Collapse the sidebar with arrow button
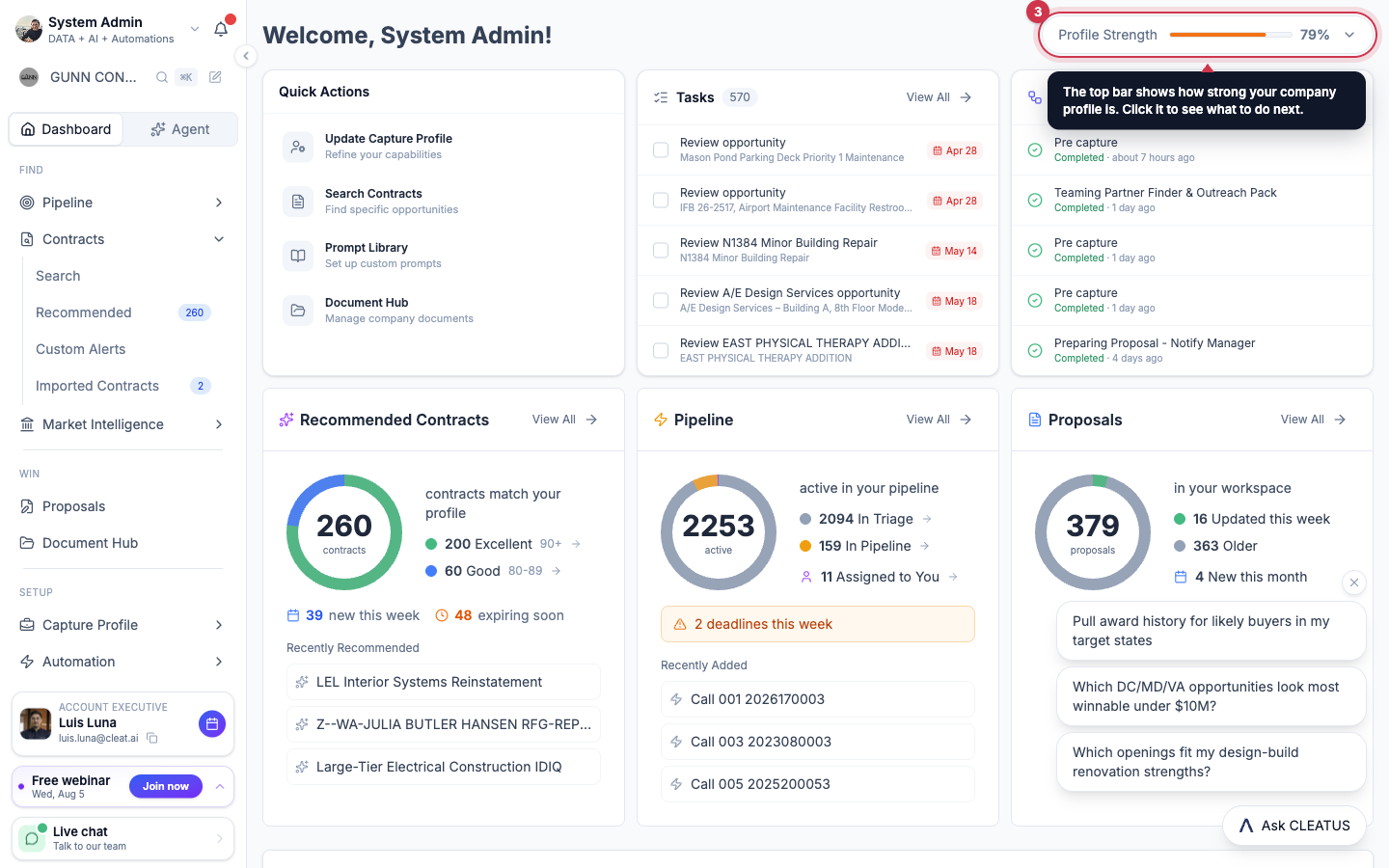 [x=246, y=56]
